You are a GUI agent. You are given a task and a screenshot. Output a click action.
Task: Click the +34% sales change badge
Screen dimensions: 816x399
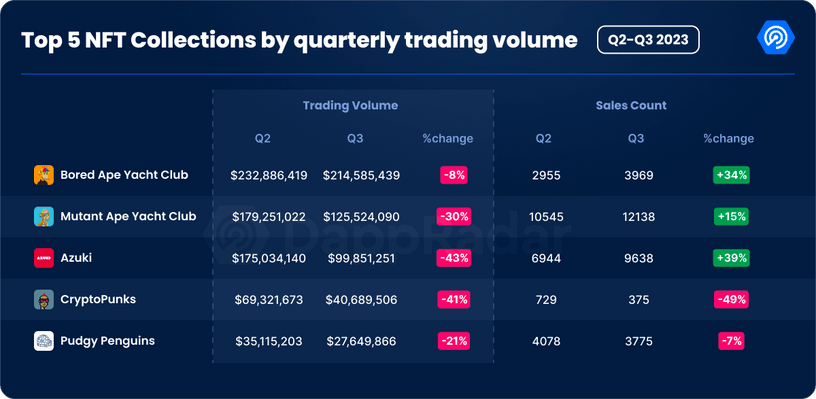[731, 175]
